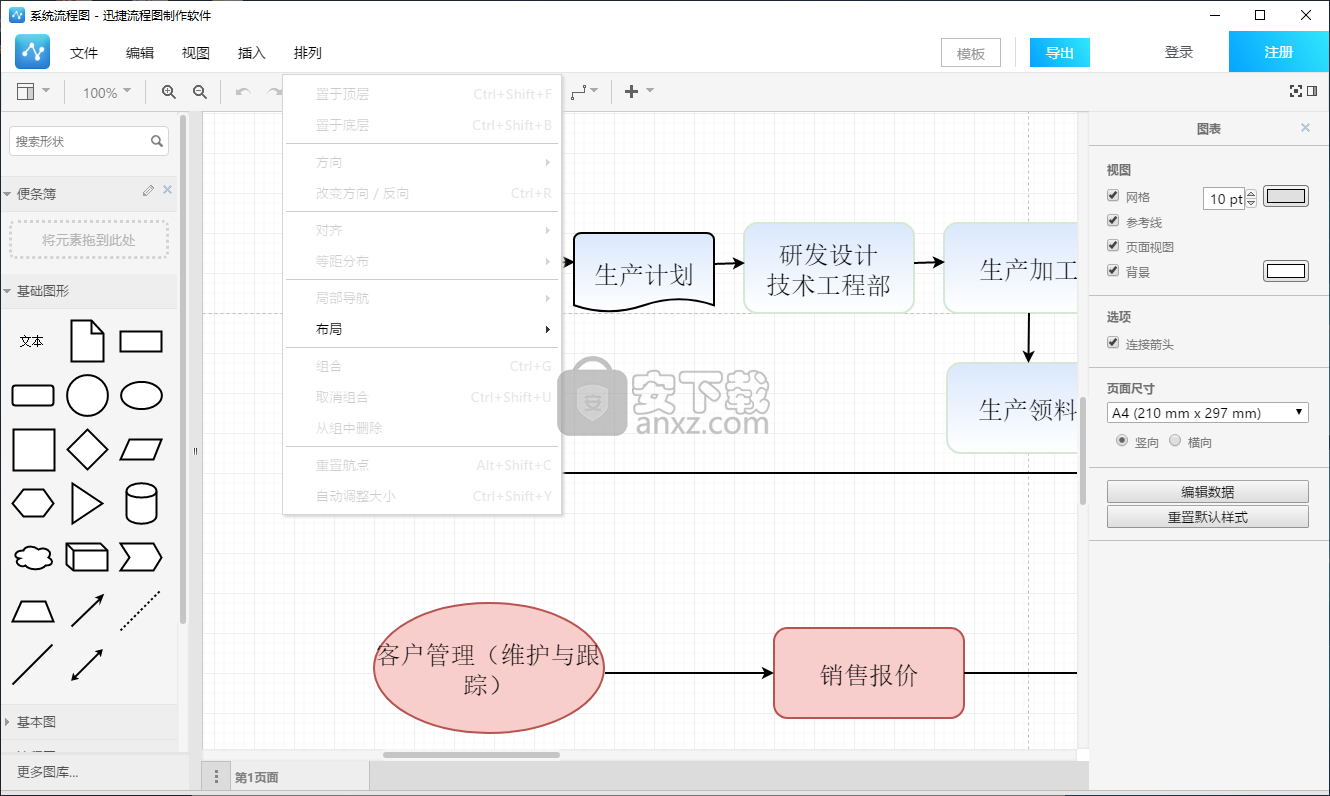Switch to the 第1页面 tab
Image resolution: width=1330 pixels, height=796 pixels.
click(x=298, y=776)
